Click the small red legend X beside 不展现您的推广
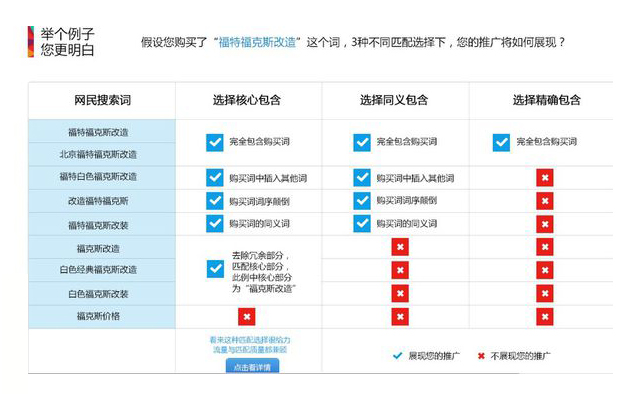 coord(481,356)
